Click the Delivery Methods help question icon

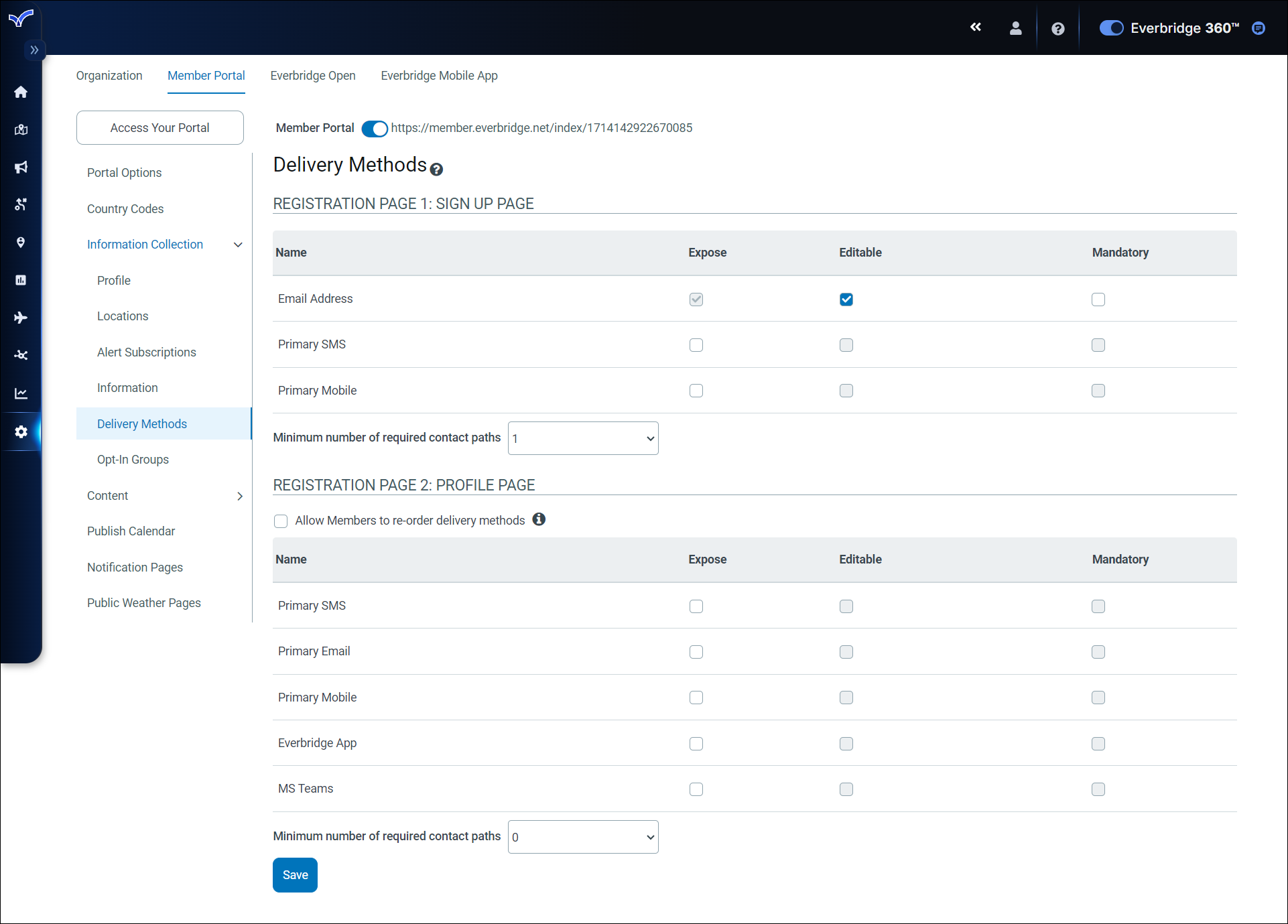pyautogui.click(x=436, y=170)
